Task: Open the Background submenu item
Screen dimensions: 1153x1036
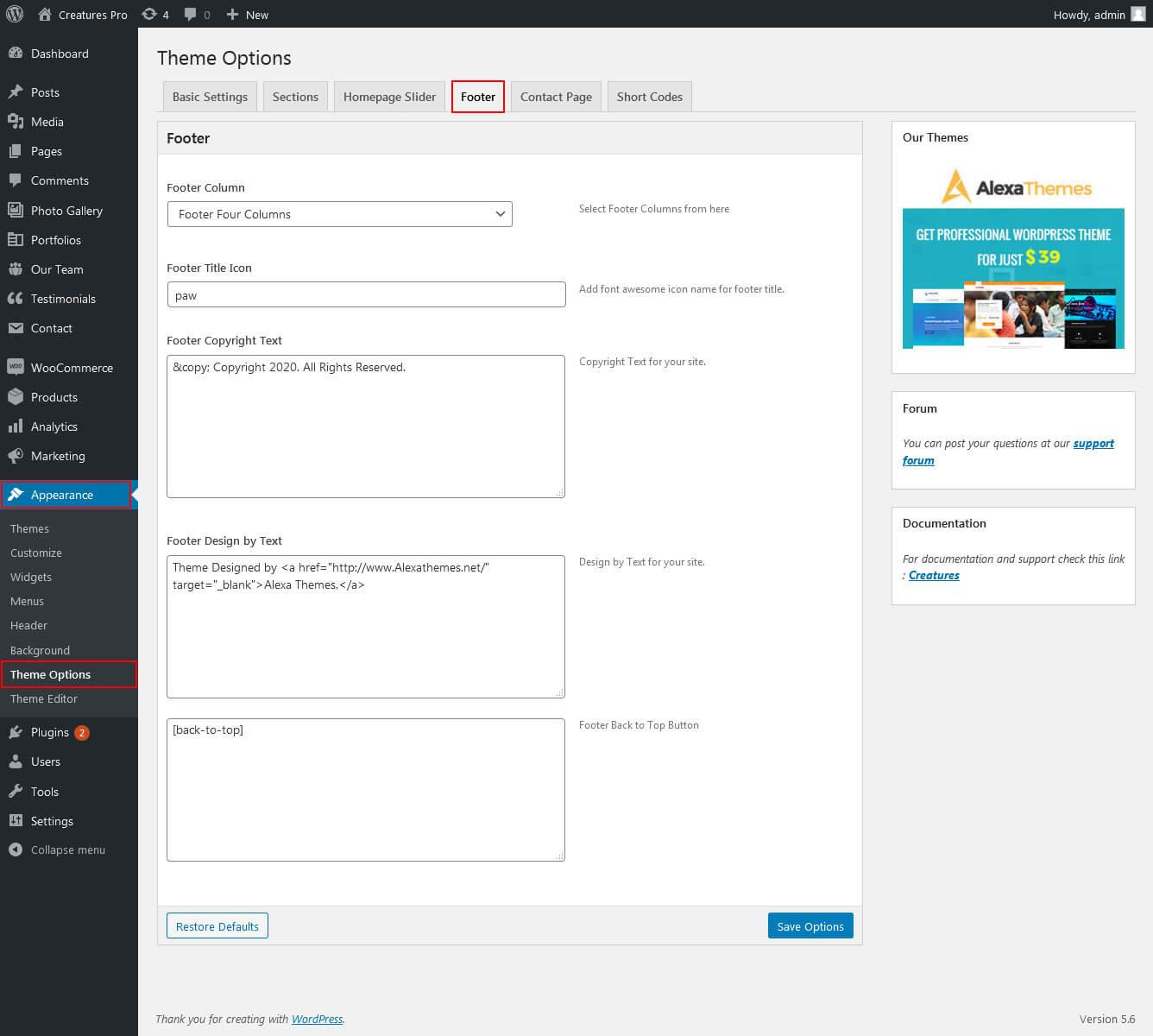Action: point(40,650)
